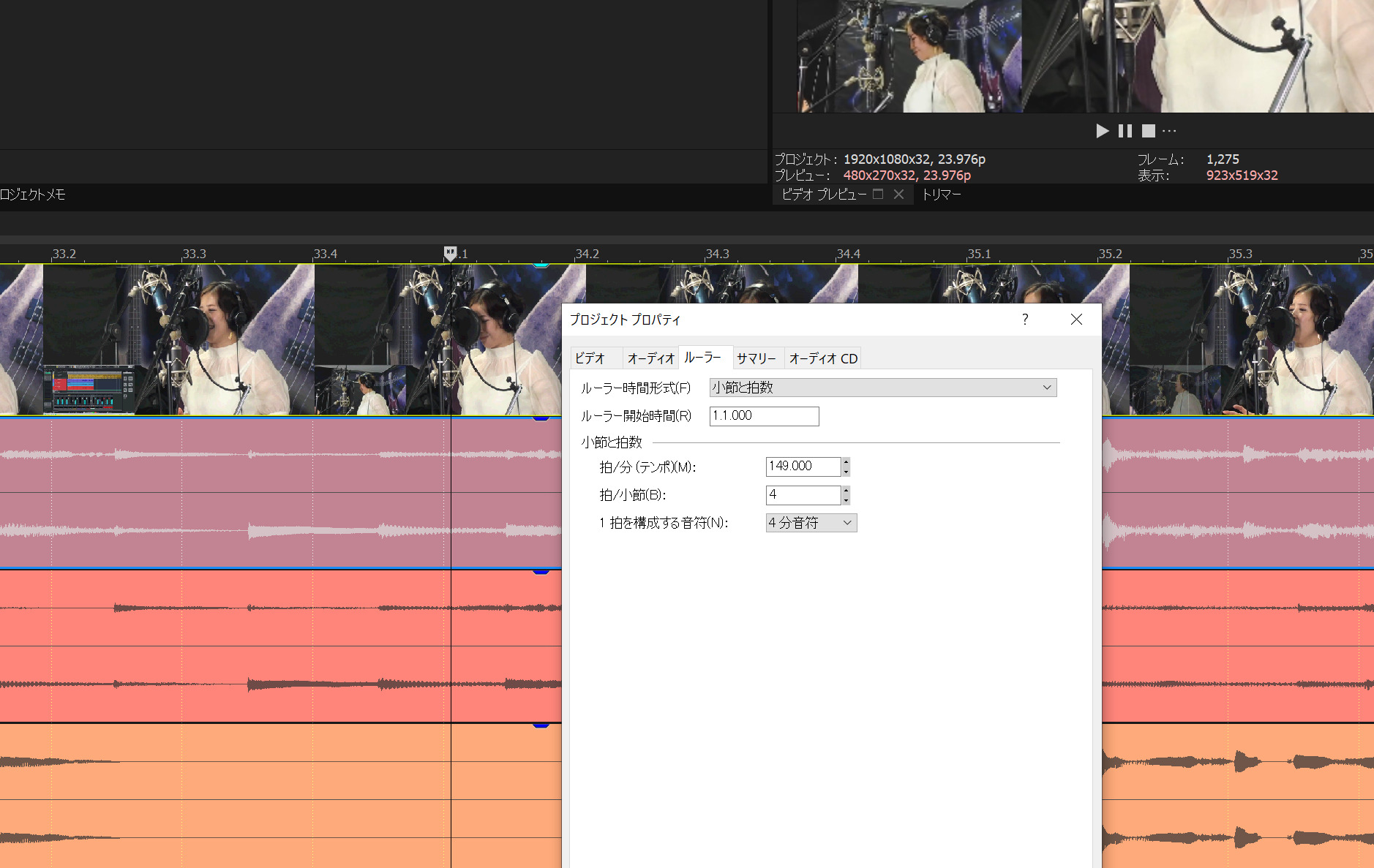The image size is (1374, 868).
Task: Undock the ビデオ プレビュー window
Action: click(x=878, y=195)
